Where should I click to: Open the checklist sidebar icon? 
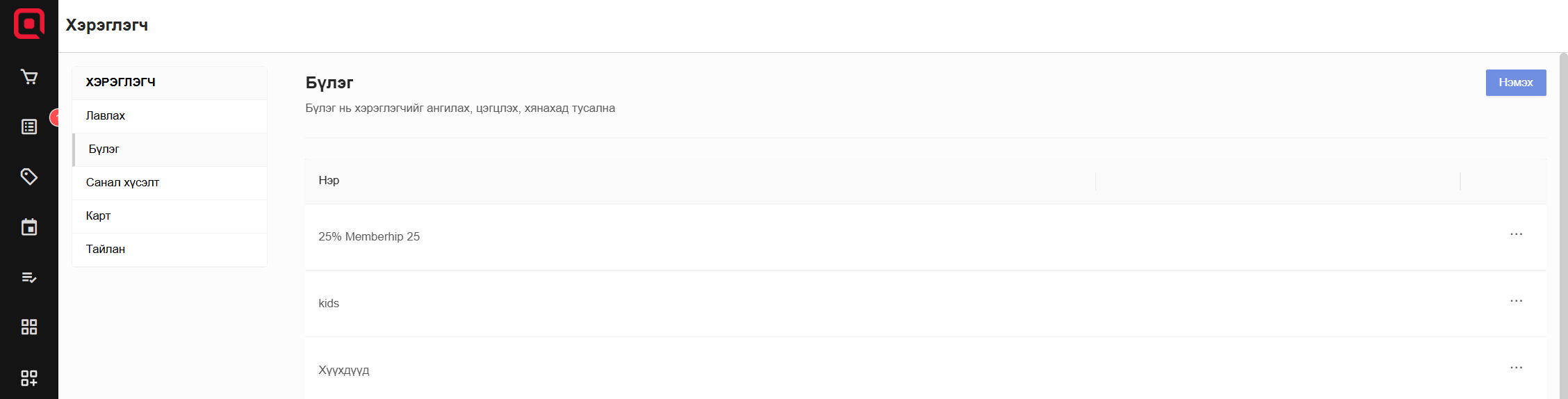click(29, 277)
